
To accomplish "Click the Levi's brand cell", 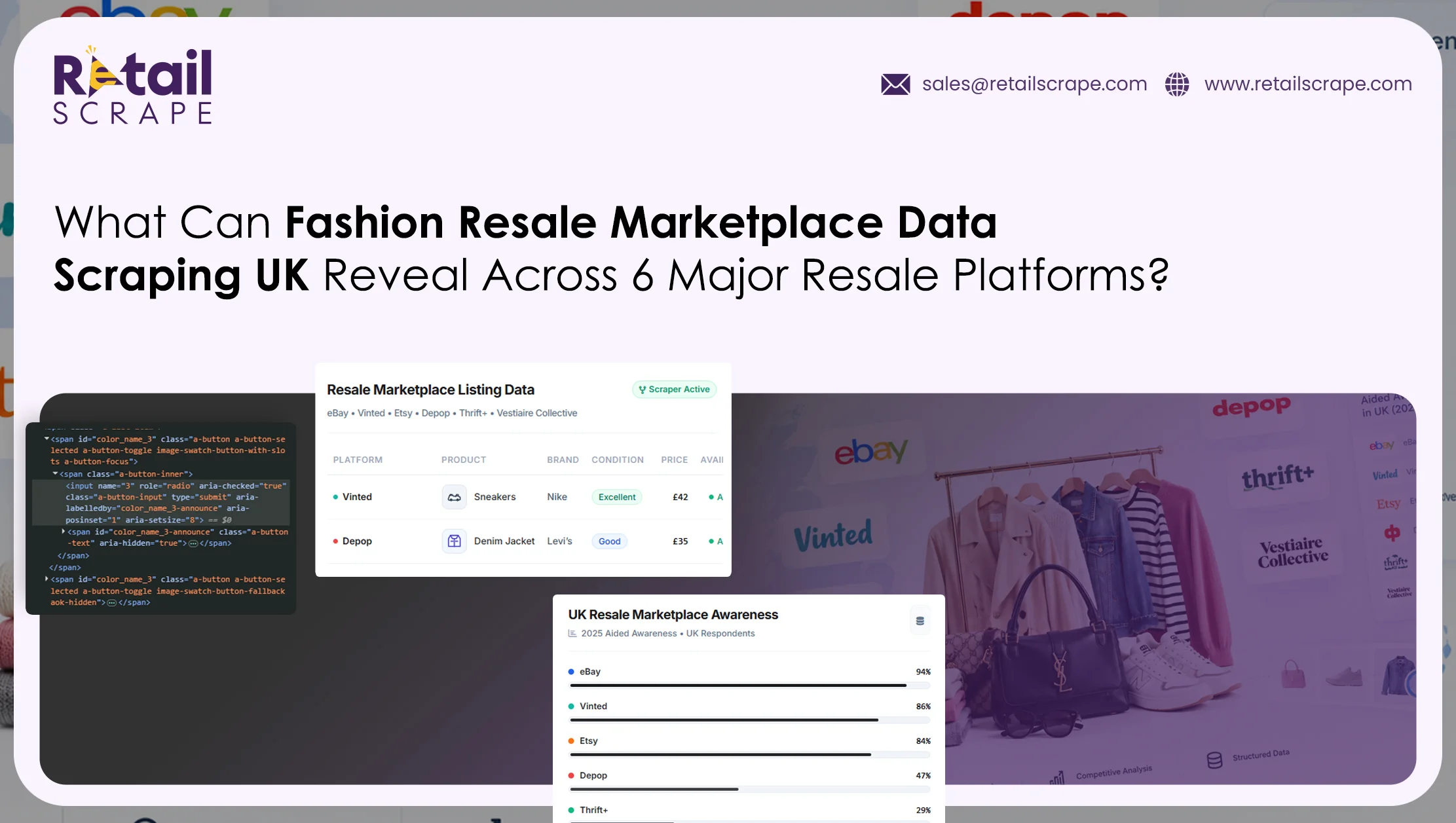I will [x=559, y=541].
